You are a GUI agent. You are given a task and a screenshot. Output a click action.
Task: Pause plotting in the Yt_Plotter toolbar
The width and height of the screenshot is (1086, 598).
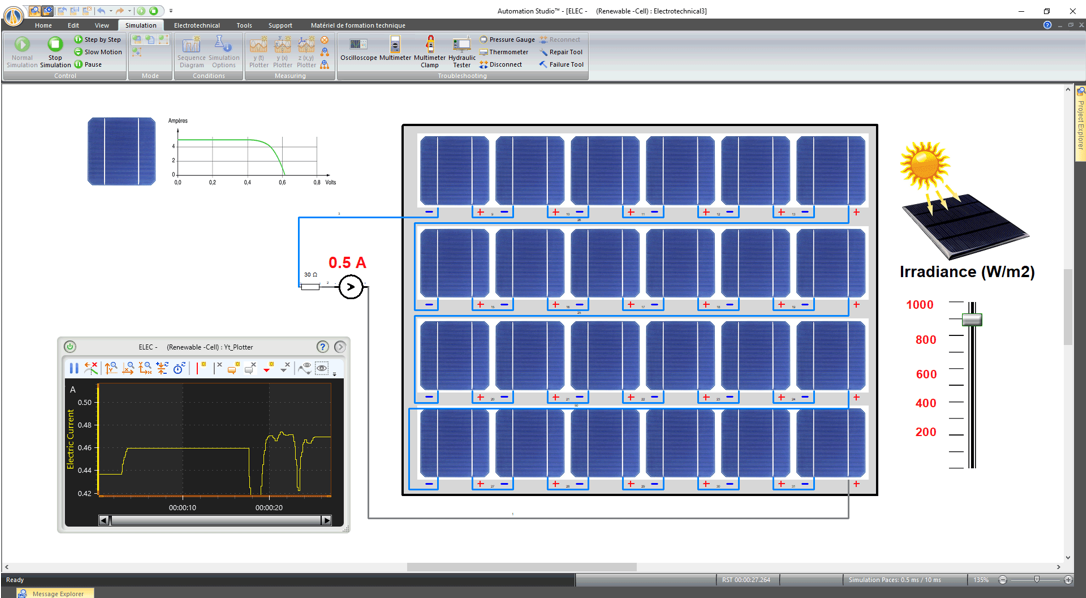tap(74, 368)
